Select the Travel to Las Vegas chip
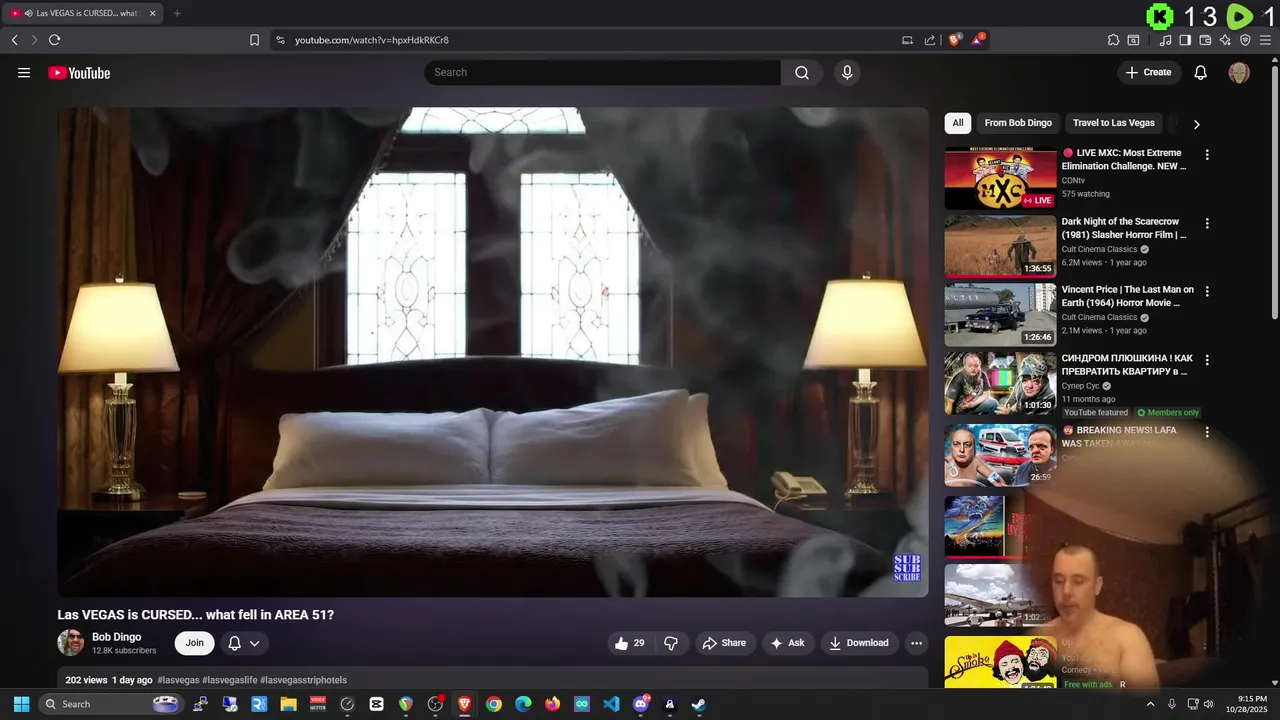This screenshot has width=1280, height=720. pos(1114,123)
